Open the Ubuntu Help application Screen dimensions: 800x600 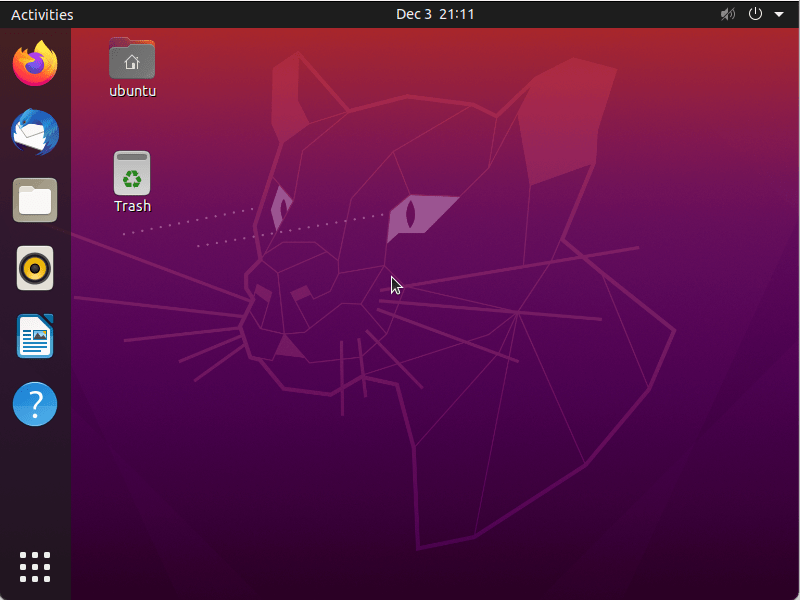coord(35,404)
